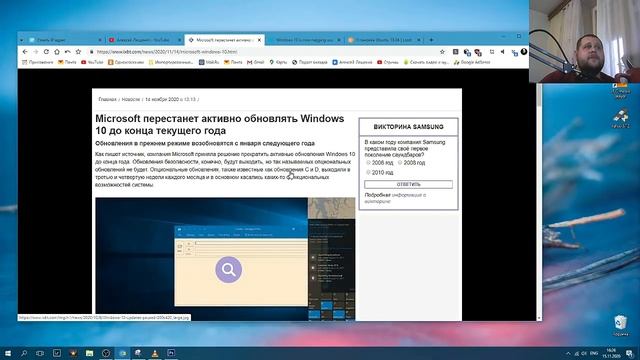Open the Алексей Лещенко bookmark
Image resolution: width=640 pixels, height=360 pixels.
pyautogui.click(x=352, y=62)
